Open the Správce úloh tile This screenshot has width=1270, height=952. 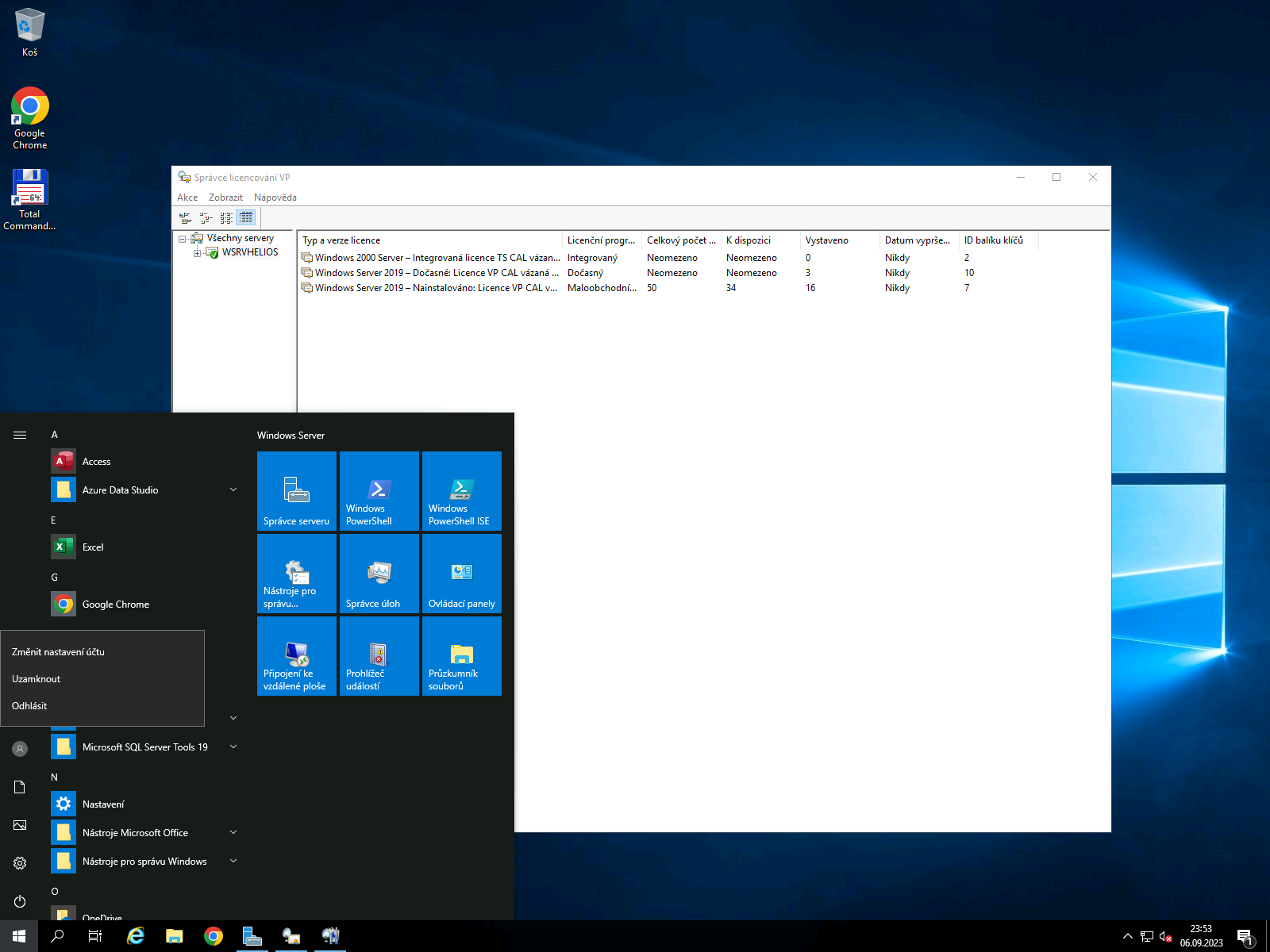coord(379,574)
